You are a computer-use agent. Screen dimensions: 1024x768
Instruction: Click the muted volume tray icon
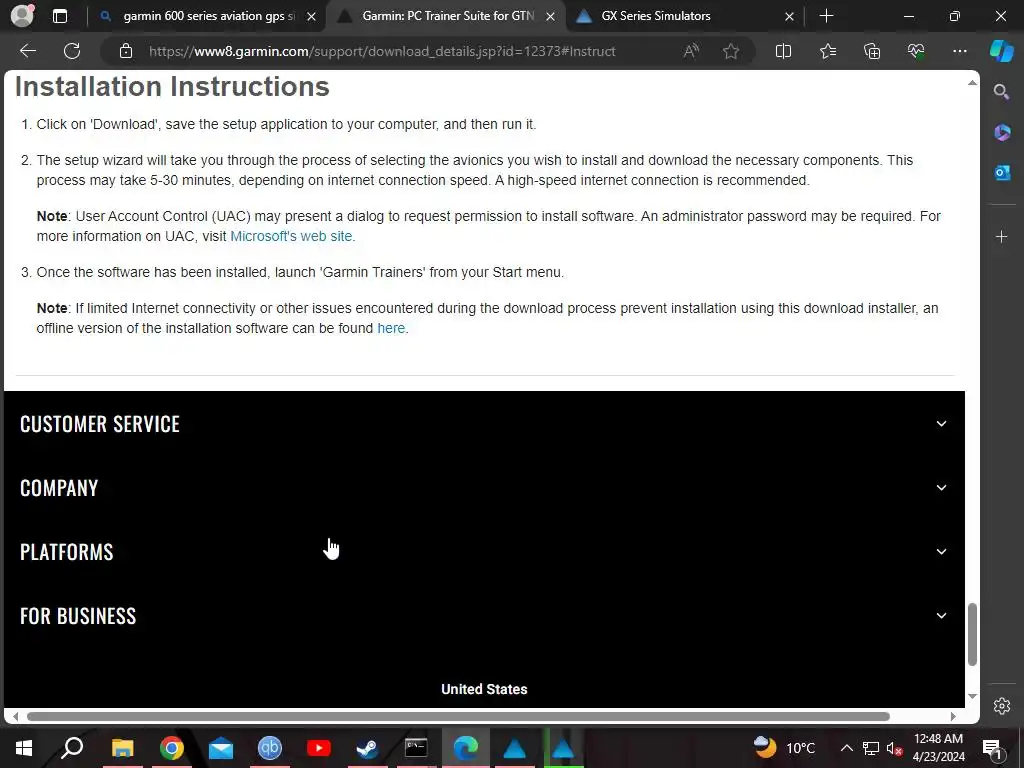coord(894,748)
